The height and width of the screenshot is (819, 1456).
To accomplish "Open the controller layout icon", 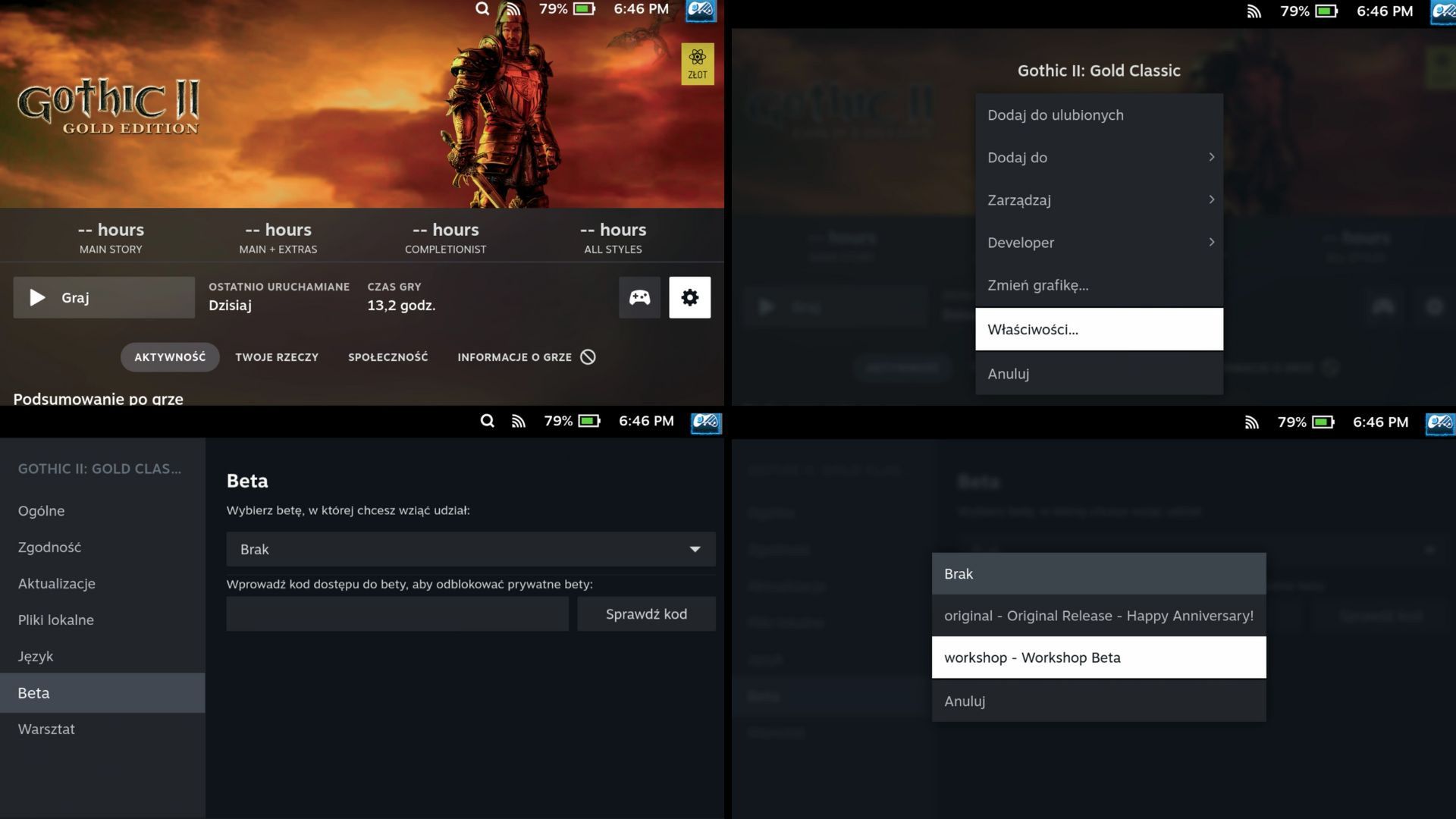I will click(x=639, y=297).
